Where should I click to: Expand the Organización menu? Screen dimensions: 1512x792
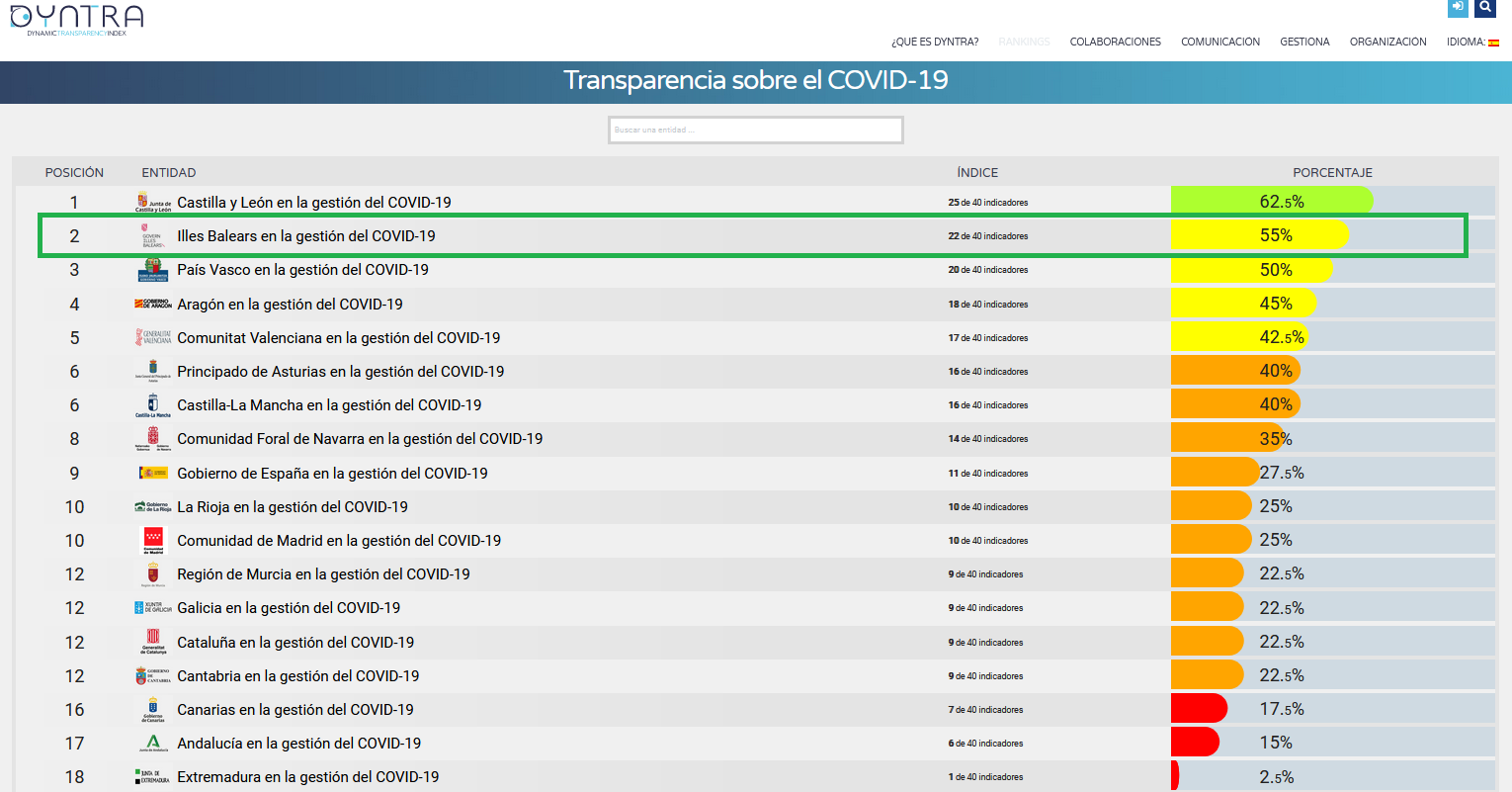pyautogui.click(x=1387, y=42)
